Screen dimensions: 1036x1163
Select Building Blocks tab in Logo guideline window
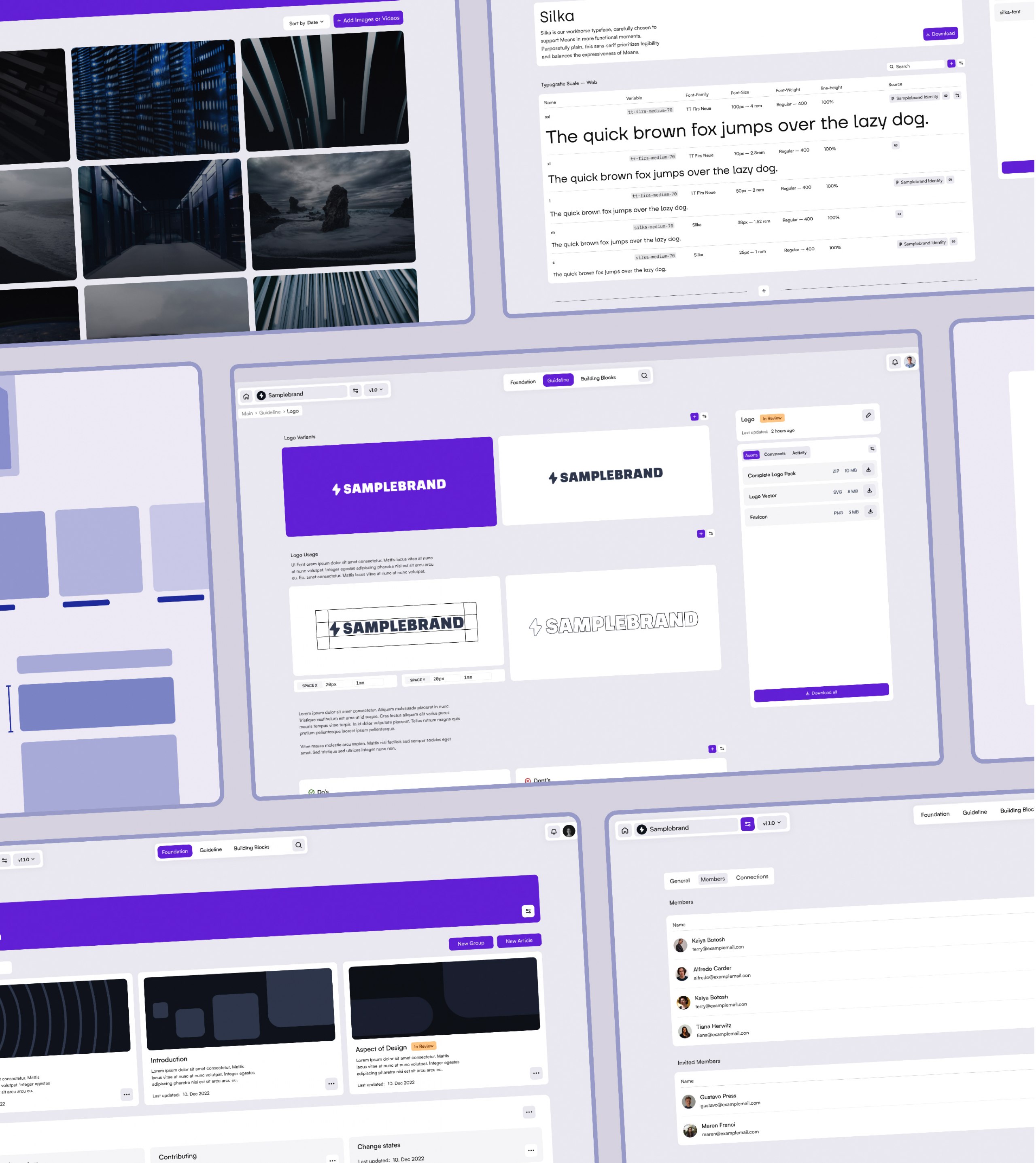pyautogui.click(x=598, y=378)
